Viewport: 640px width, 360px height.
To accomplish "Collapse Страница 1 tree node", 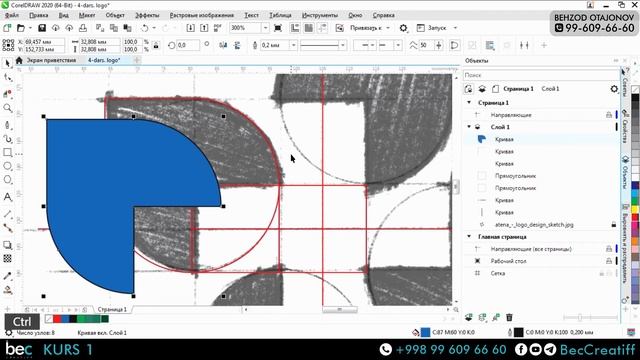I will click(x=469, y=102).
